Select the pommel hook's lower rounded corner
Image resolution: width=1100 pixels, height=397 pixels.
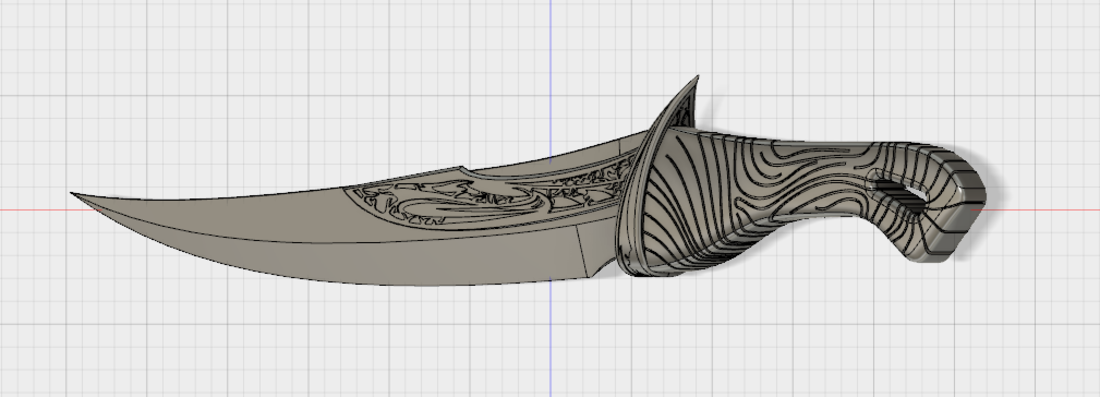(940, 257)
